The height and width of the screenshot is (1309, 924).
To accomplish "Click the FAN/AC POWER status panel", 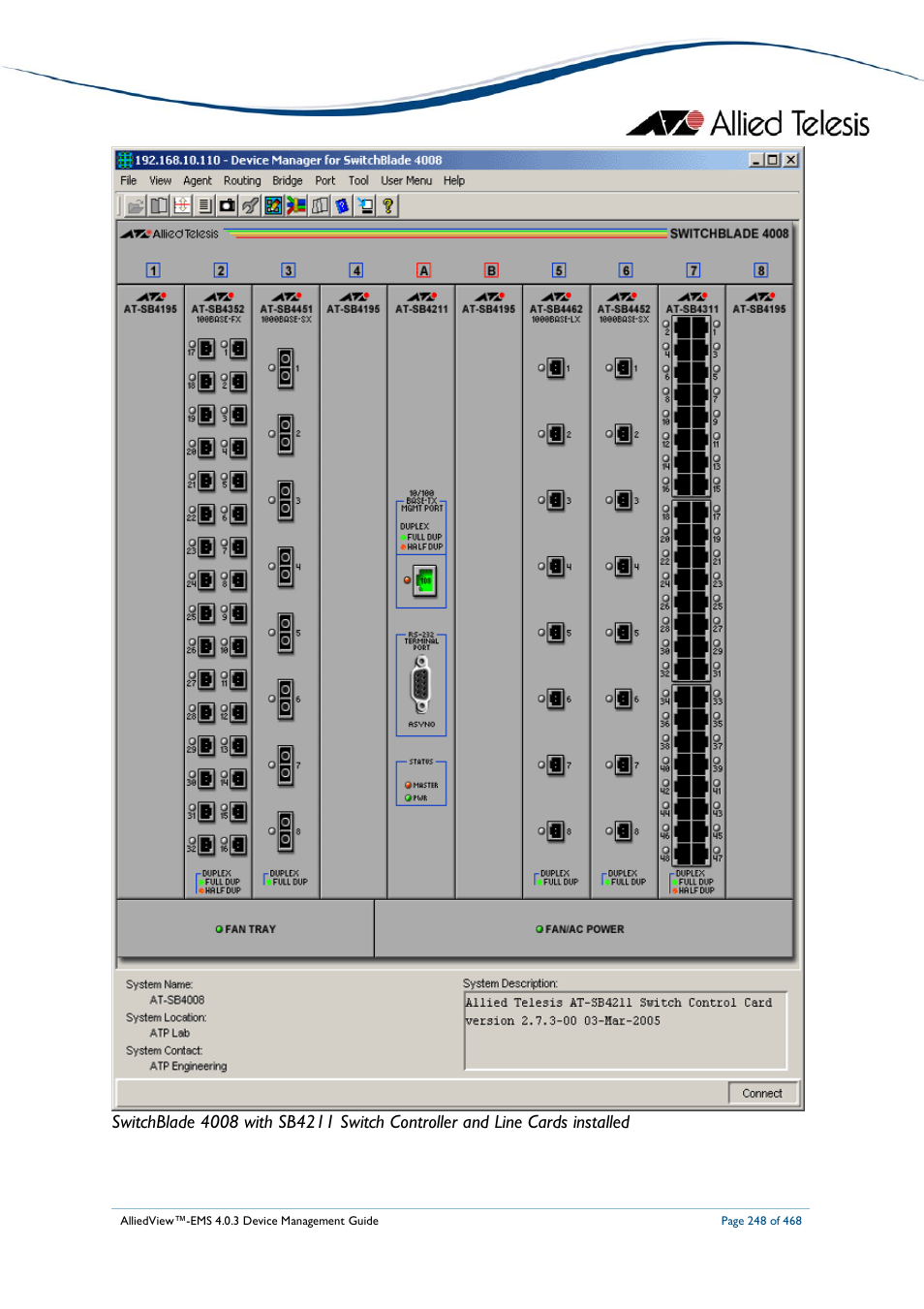I will pos(583,928).
